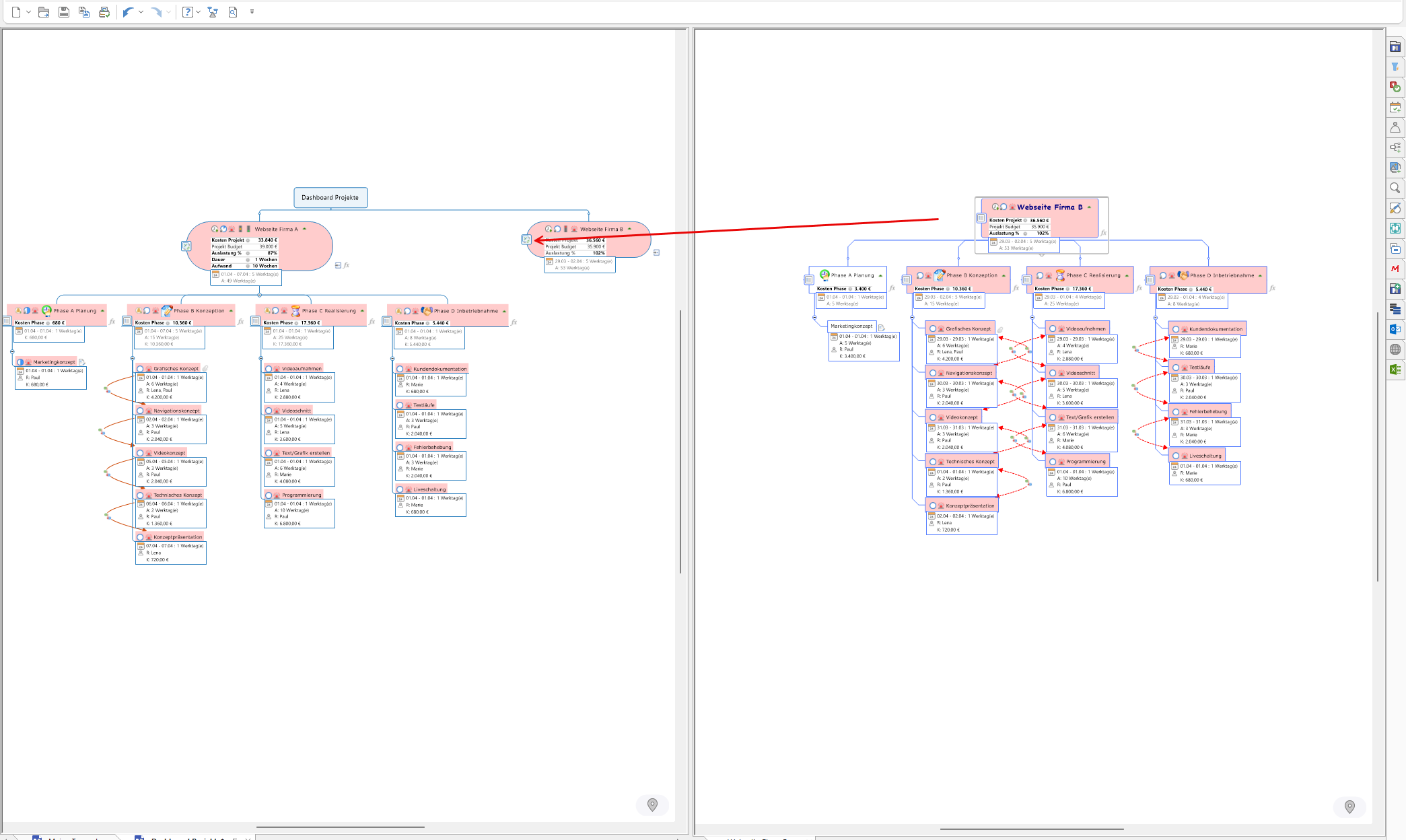This screenshot has height=840, width=1406.
Task: Click right-pane Text/Grafik erstellen topic
Action: [x=1082, y=417]
